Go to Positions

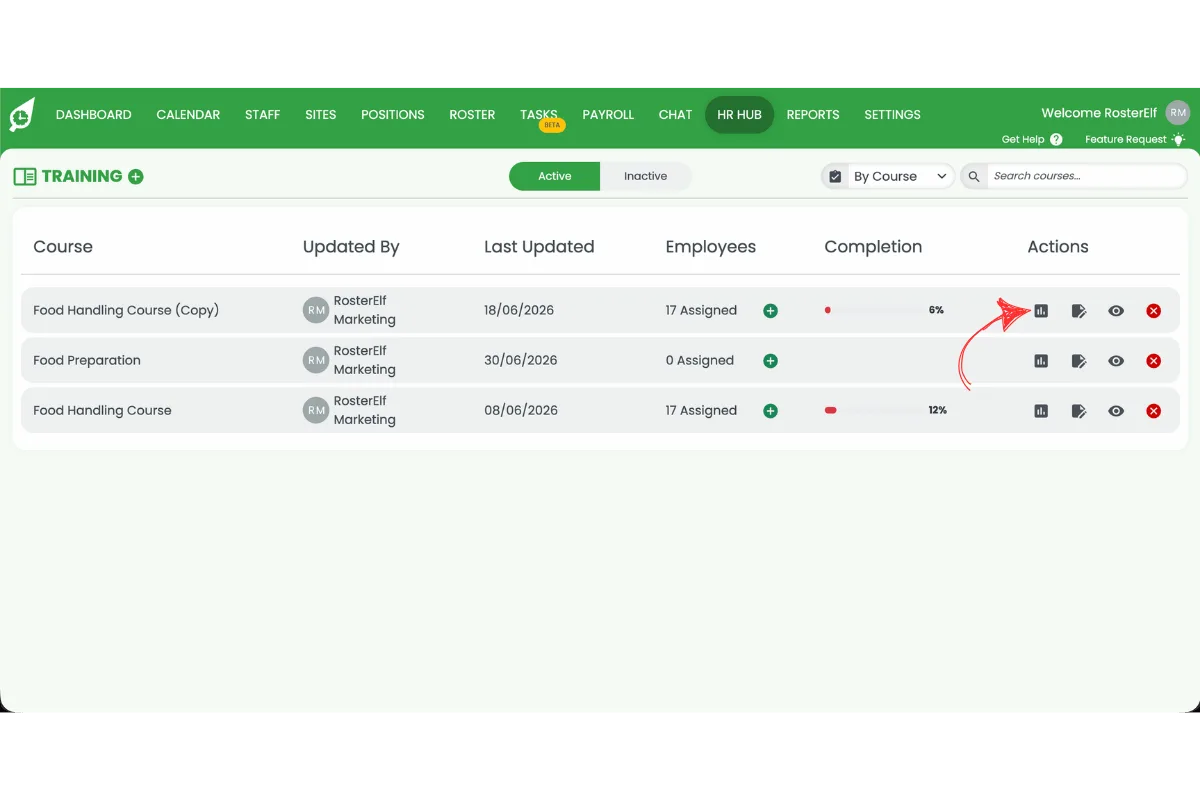point(393,115)
